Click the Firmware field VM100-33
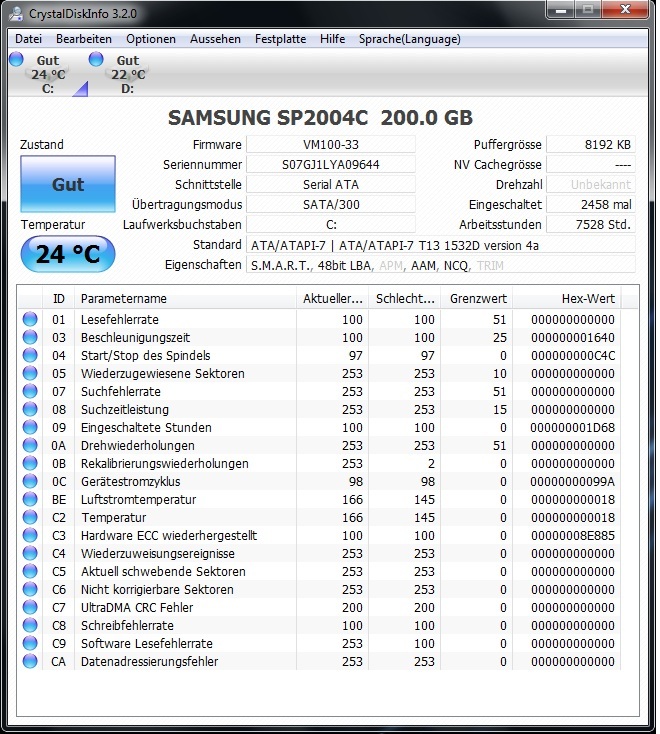Image resolution: width=660 pixels, height=734 pixels. tap(331, 145)
